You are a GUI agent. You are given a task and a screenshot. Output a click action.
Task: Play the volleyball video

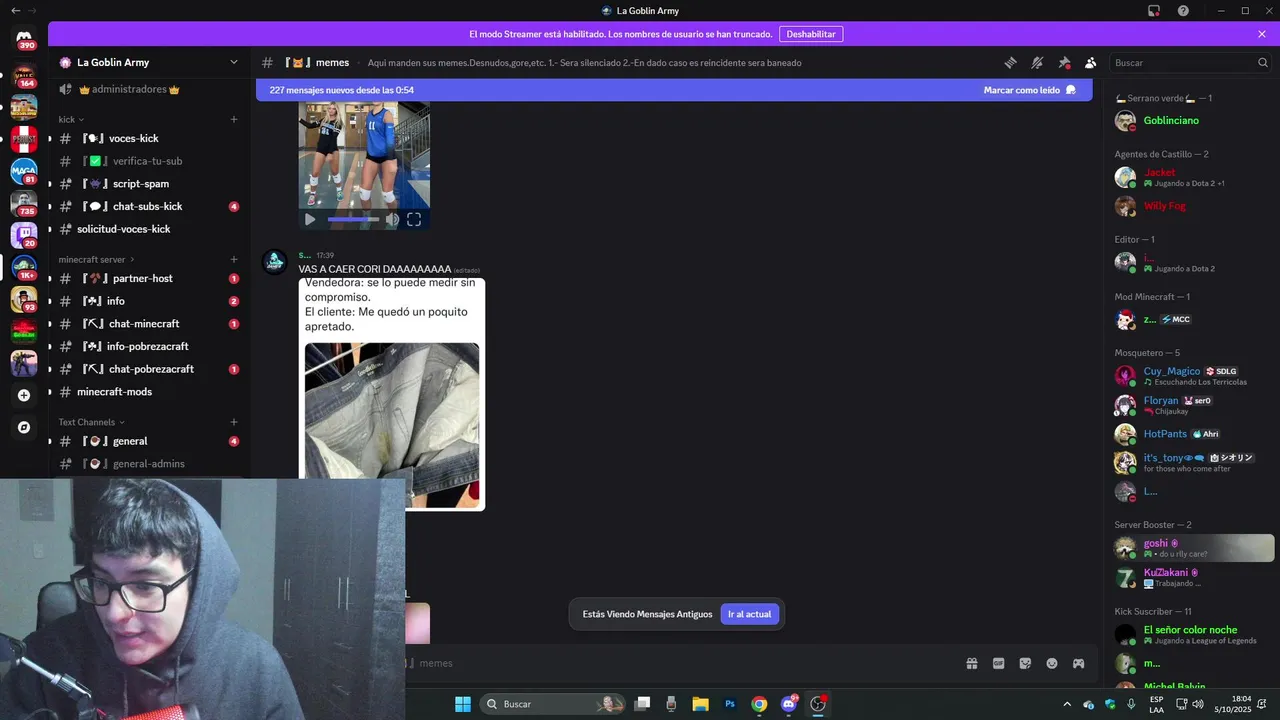[x=310, y=219]
